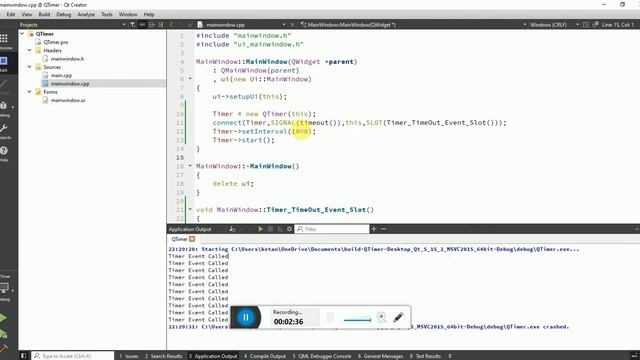Screen dimensions: 640x360
Task: Close the QTimer output tab
Action: tap(192, 239)
